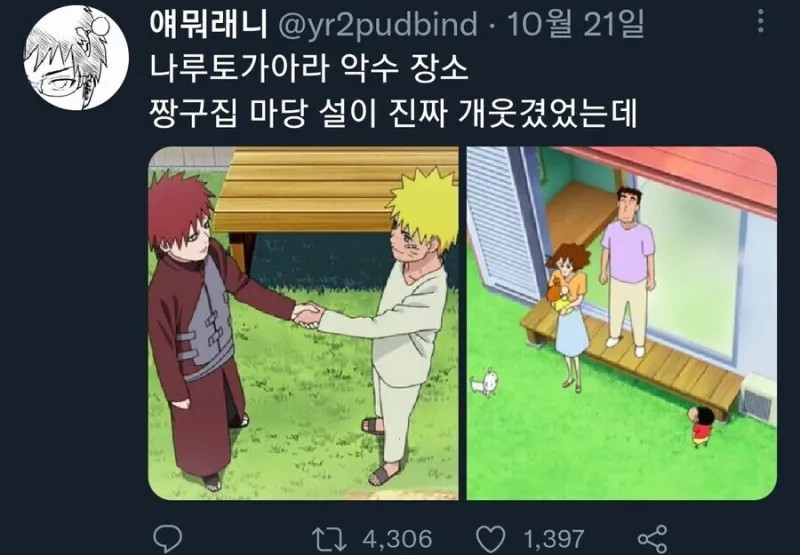Like the tweet with the heart icon
Viewport: 800px width, 555px height.
pos(490,539)
